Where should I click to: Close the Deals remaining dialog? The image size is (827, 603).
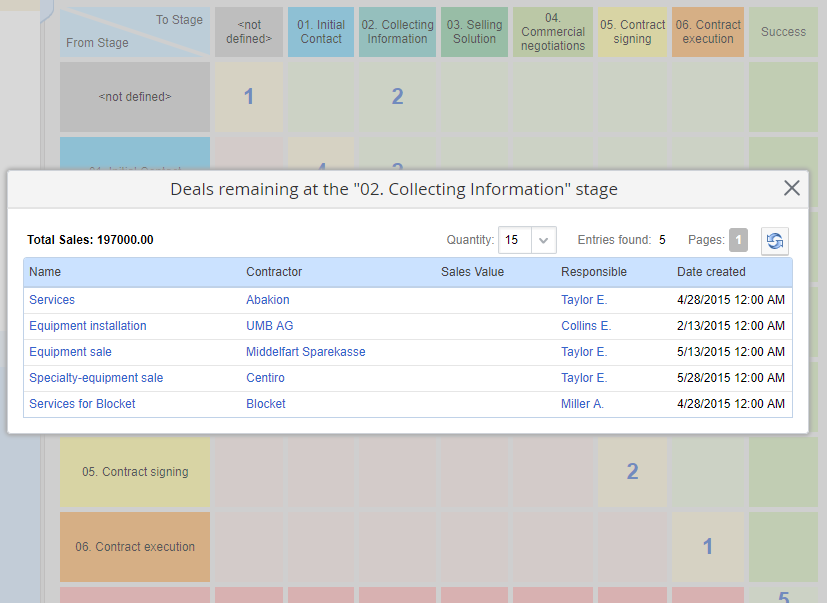click(791, 188)
